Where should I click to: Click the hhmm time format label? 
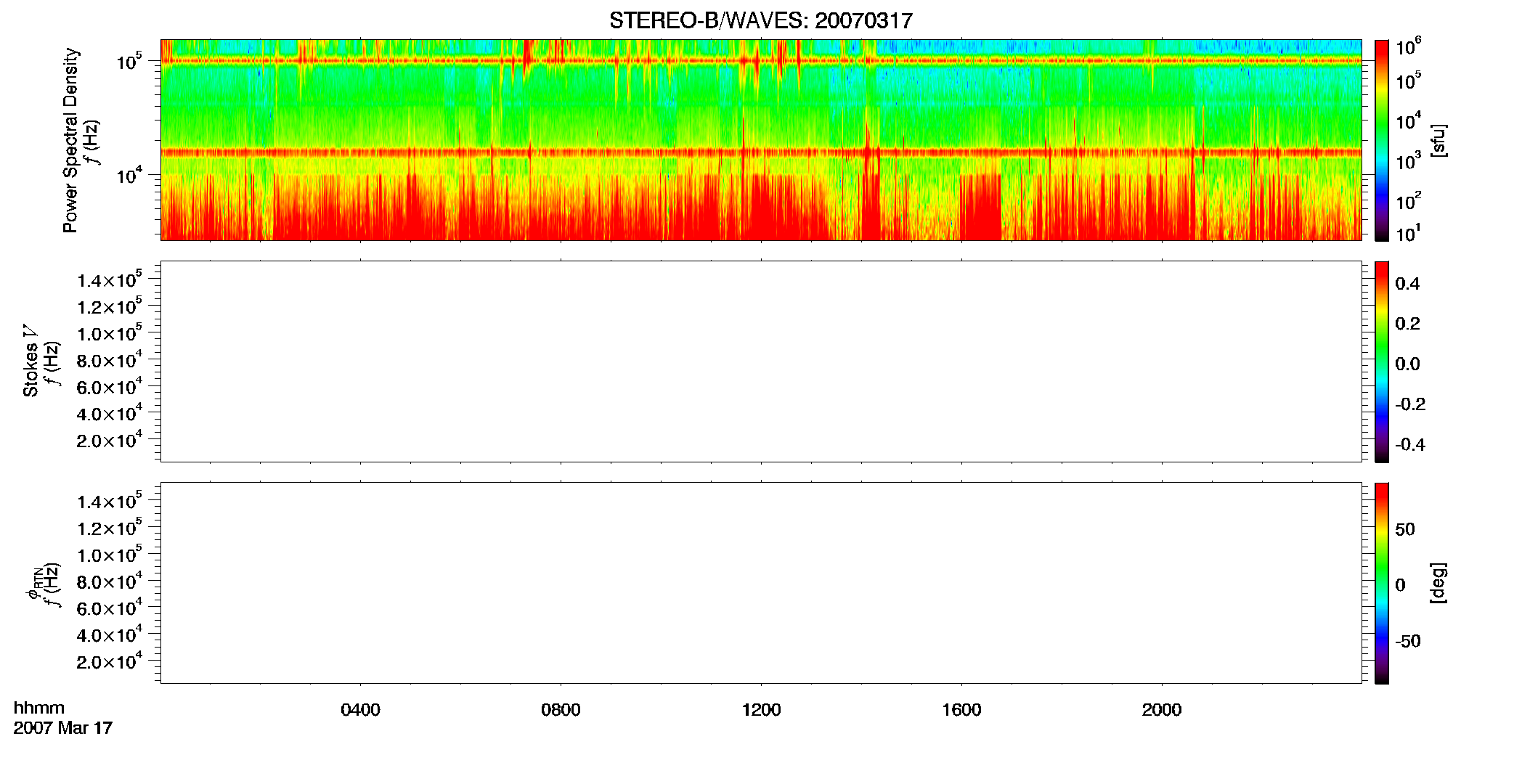(x=39, y=708)
